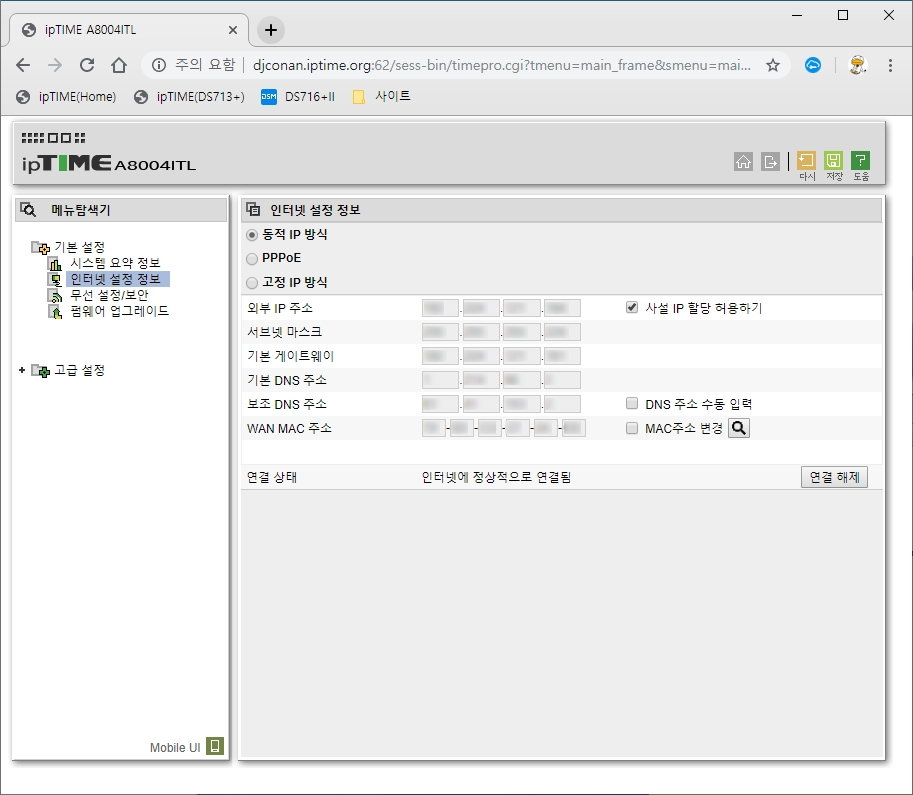Enable MAC주소 변경 checkbox
913x795 pixels.
click(x=632, y=428)
